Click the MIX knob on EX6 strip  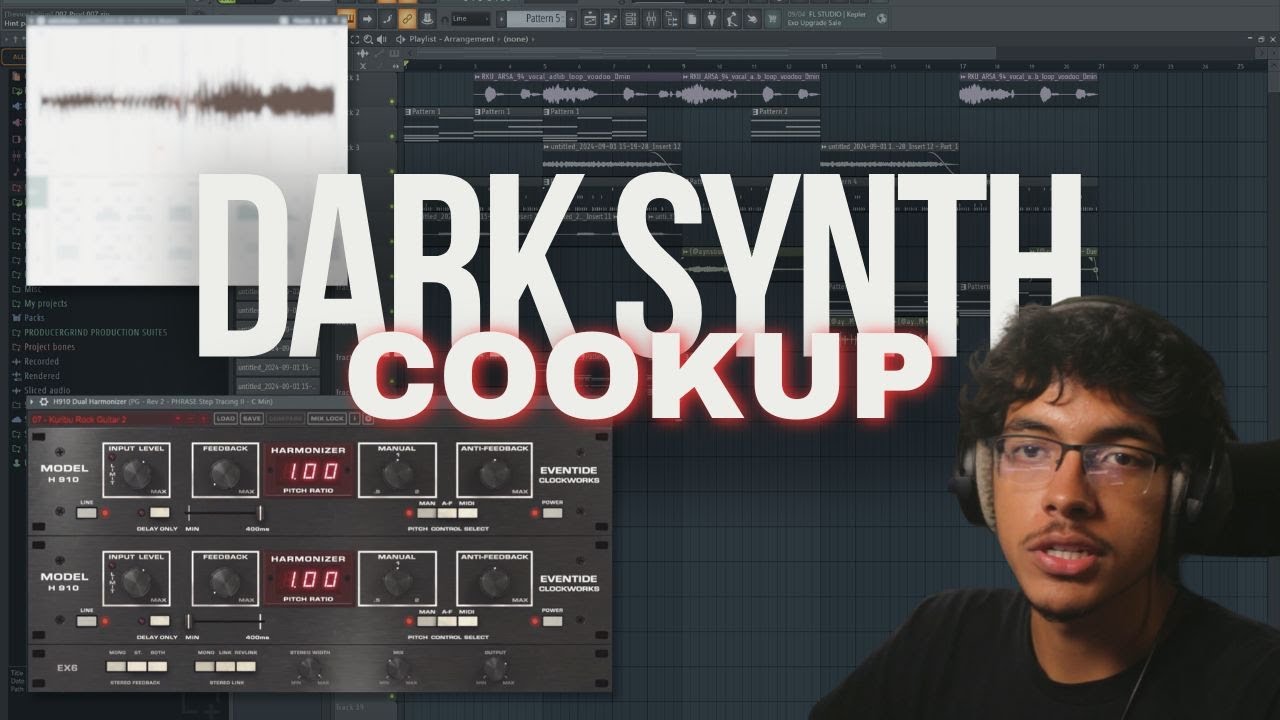[397, 668]
